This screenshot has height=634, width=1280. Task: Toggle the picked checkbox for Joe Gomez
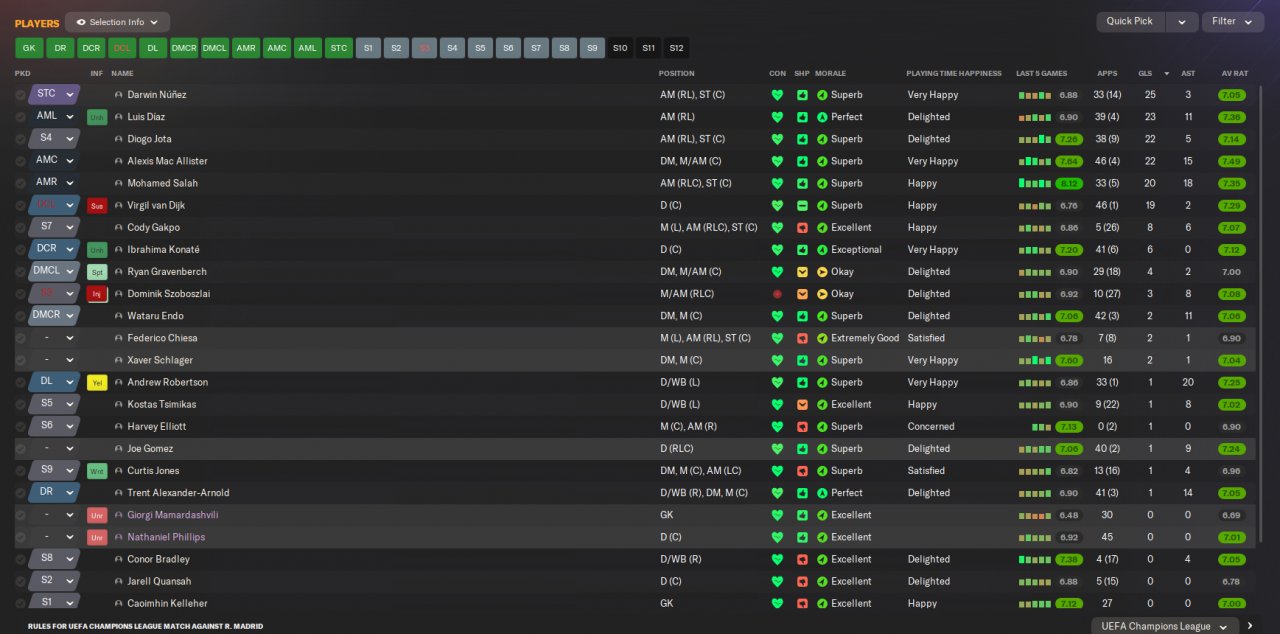click(20, 449)
